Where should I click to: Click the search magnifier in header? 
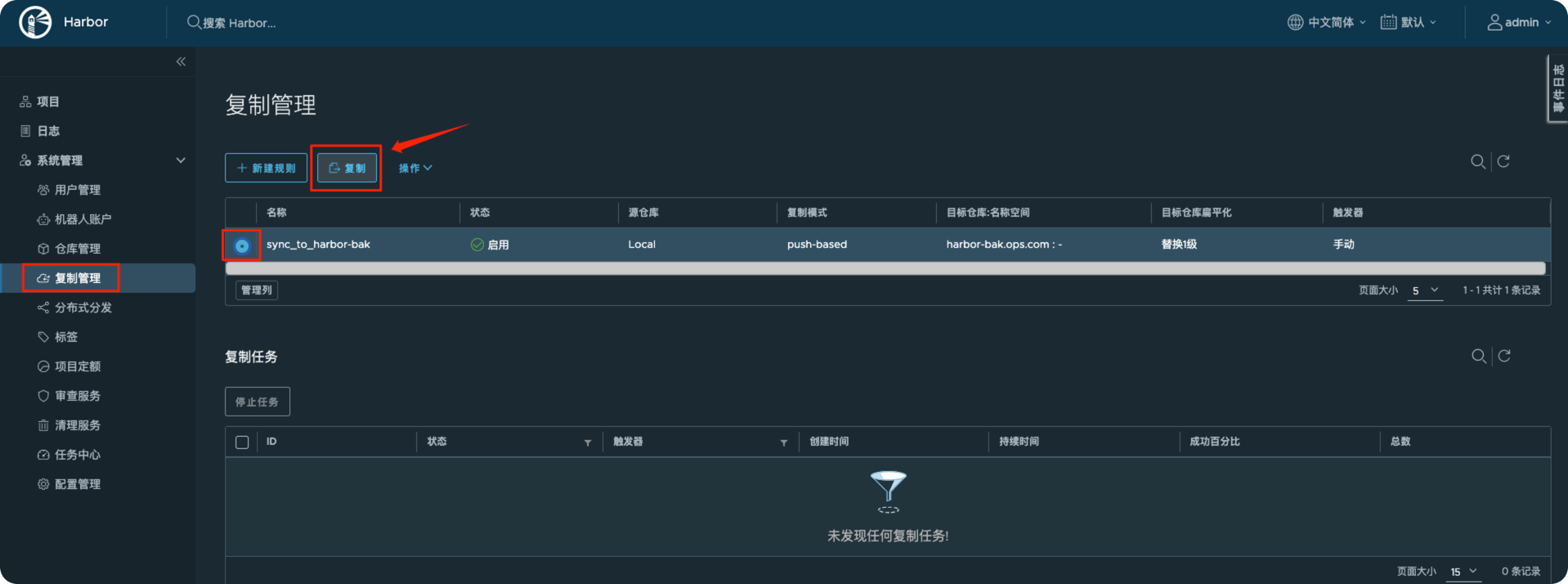click(194, 22)
